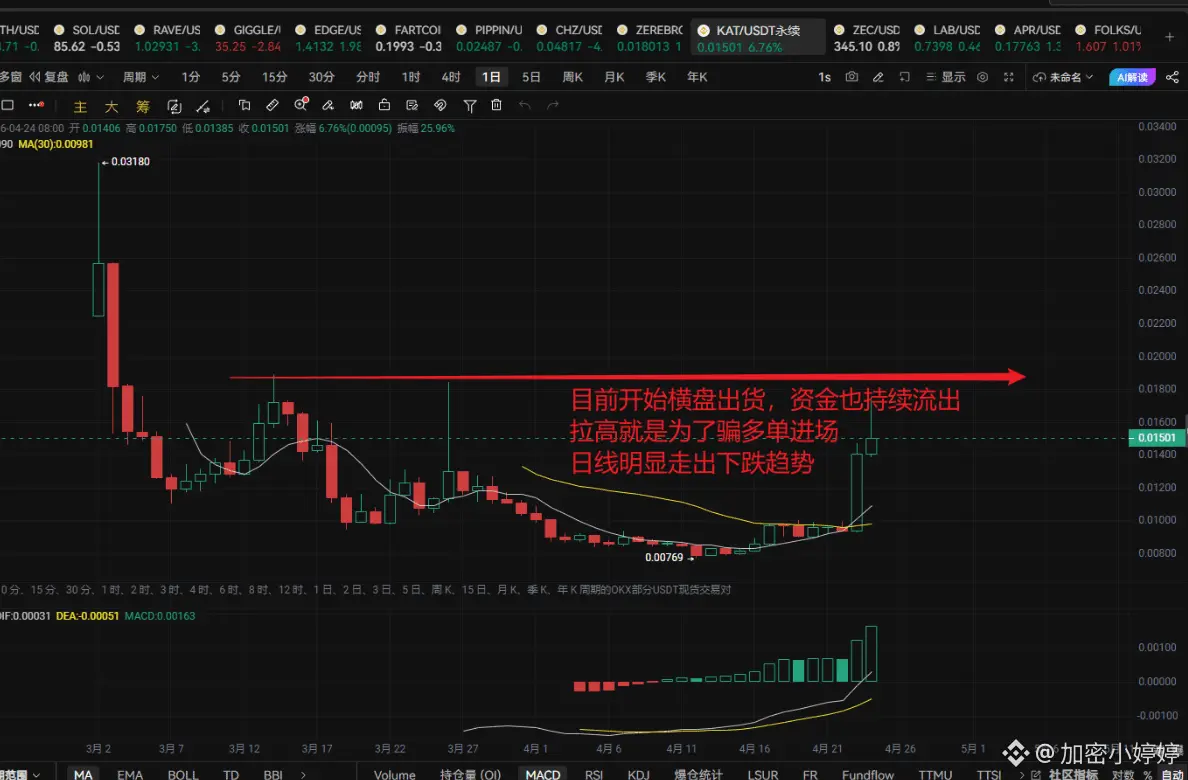
Task: Select the brush paint tool icon
Action: coord(328,105)
